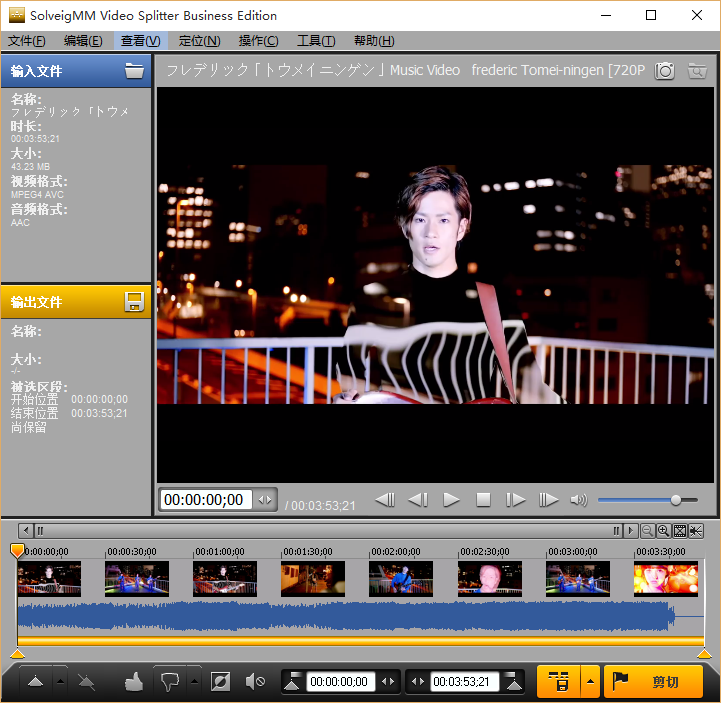The height and width of the screenshot is (703, 721).
Task: Click the 剪切 trim button
Action: point(653,682)
